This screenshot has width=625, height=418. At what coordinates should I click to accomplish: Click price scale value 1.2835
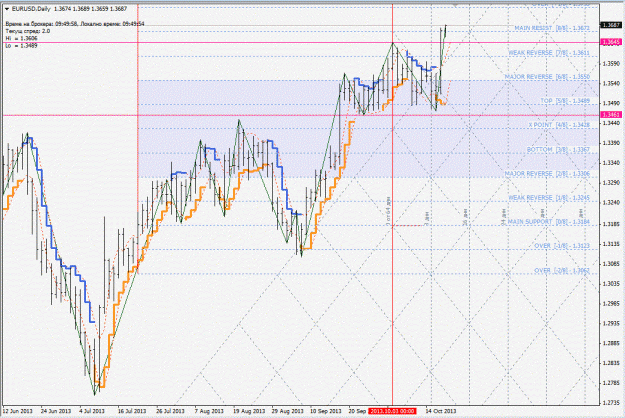coord(612,363)
